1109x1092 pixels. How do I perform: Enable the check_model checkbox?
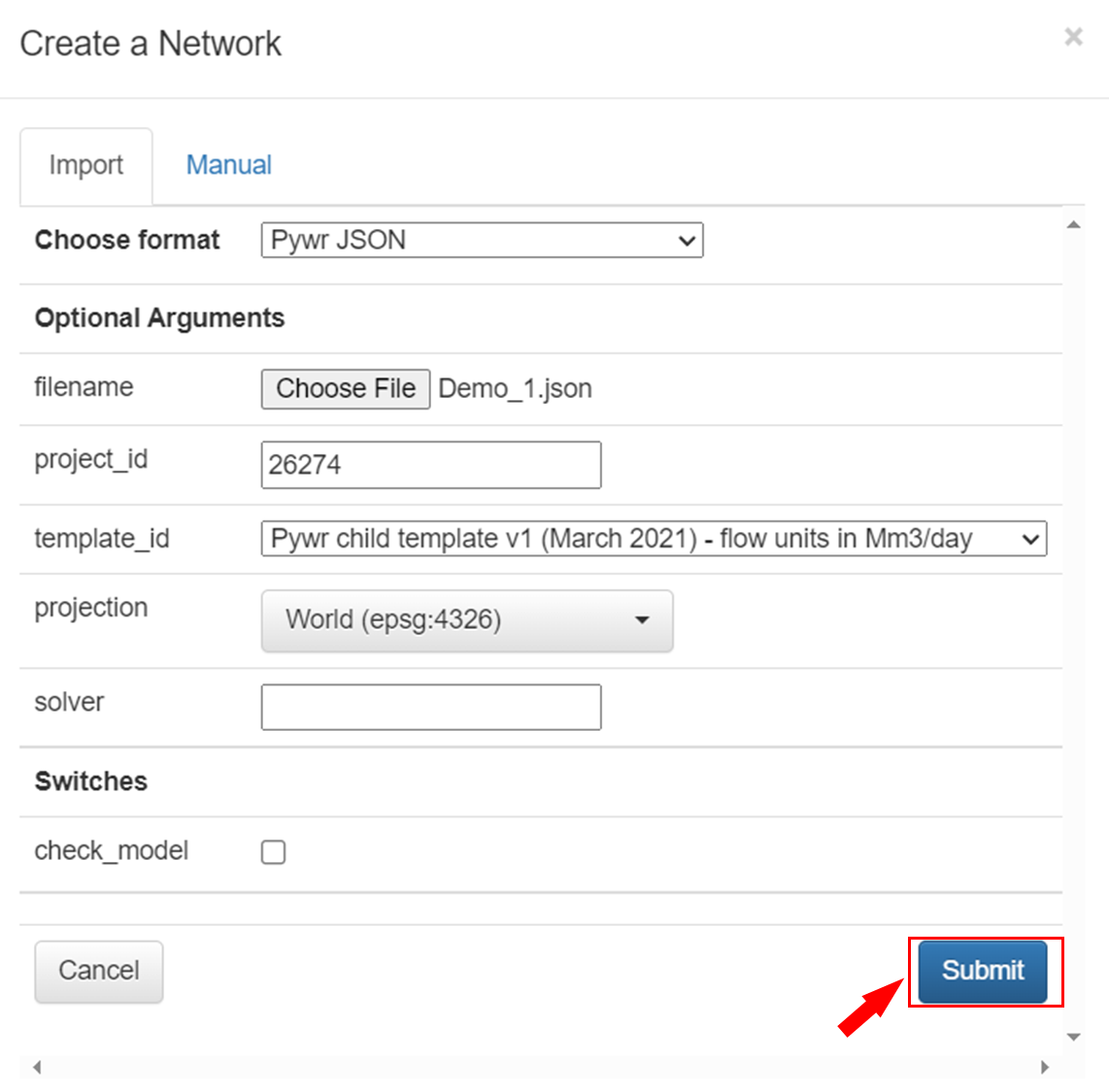274,852
